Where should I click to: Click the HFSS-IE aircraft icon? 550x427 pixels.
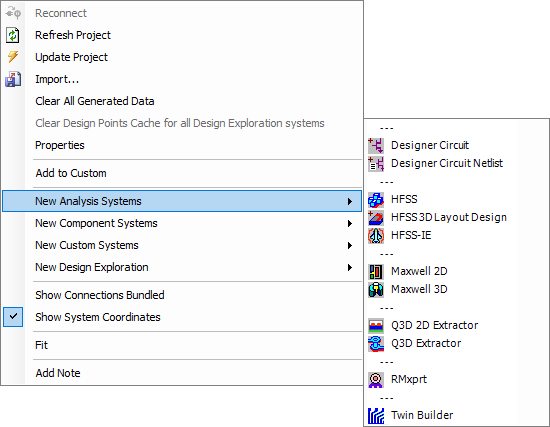pyautogui.click(x=376, y=235)
